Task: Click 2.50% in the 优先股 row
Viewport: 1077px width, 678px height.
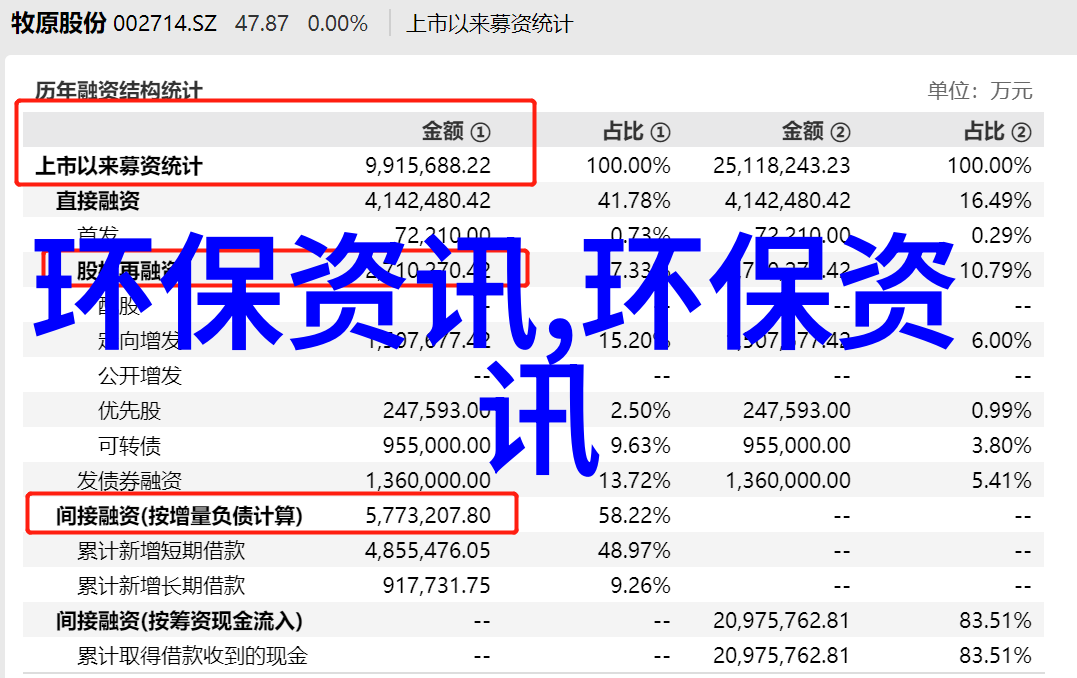Action: [640, 411]
